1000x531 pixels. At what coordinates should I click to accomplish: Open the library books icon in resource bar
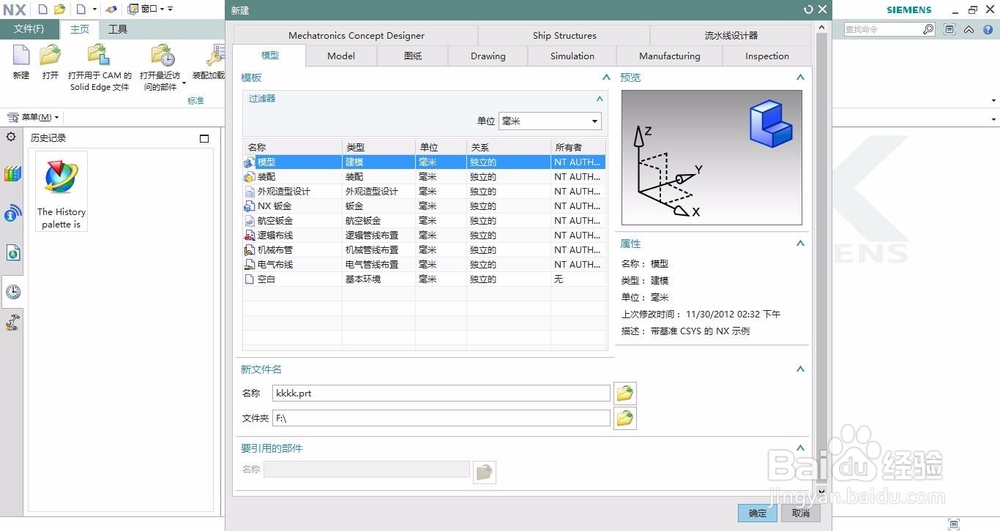[13, 173]
